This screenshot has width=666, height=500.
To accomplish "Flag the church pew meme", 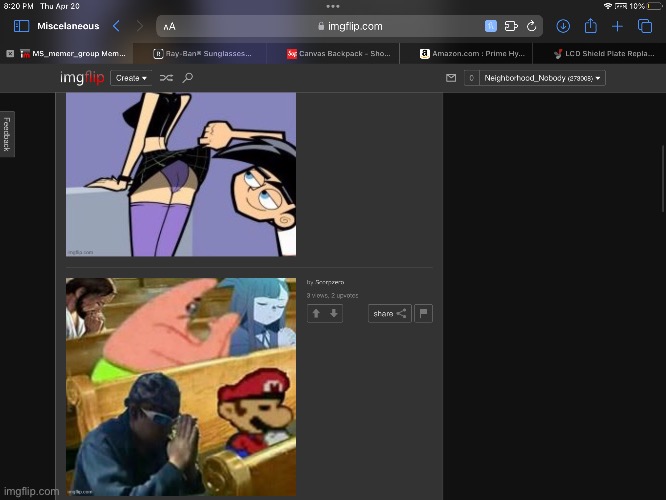I will (423, 314).
